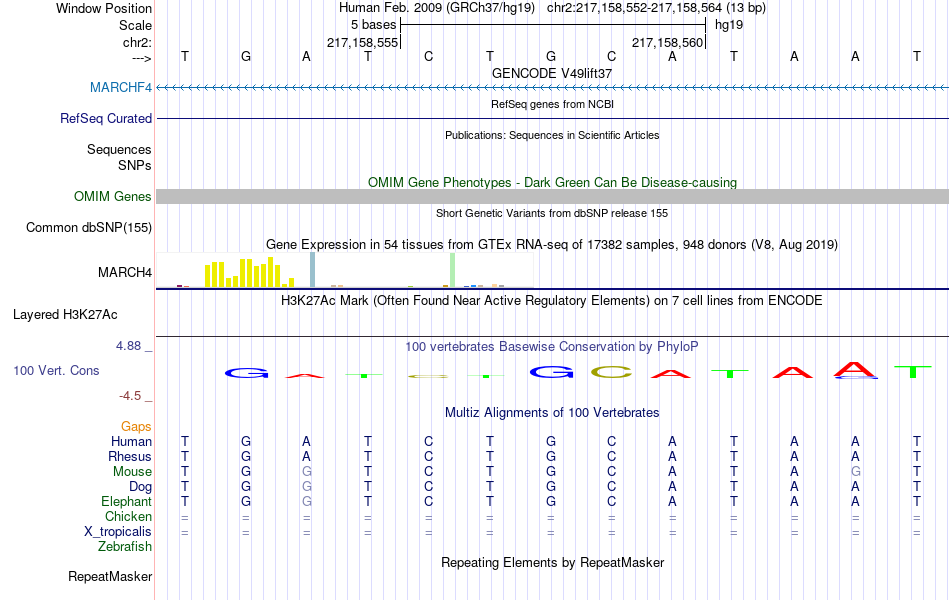Select the SNPs label under Sequences
Viewport: 950px width, 600px height.
[x=135, y=165]
